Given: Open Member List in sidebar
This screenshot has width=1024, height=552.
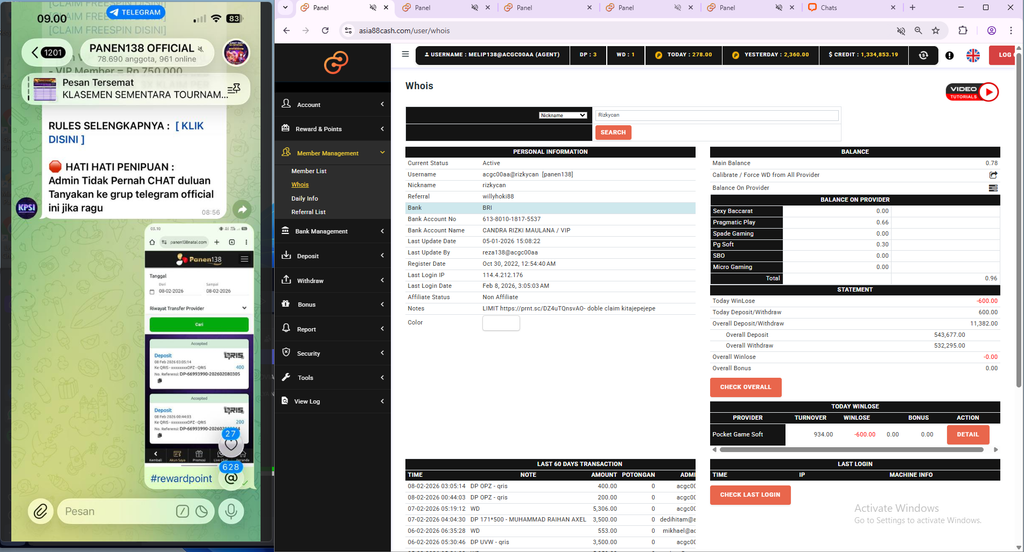Looking at the screenshot, I should (309, 171).
